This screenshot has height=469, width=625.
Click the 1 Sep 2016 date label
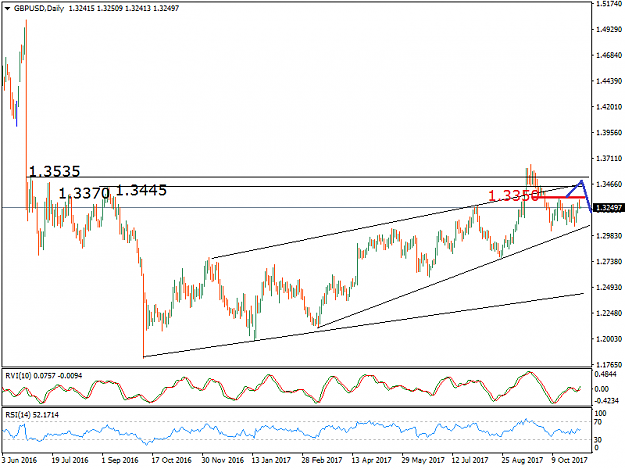pyautogui.click(x=120, y=460)
